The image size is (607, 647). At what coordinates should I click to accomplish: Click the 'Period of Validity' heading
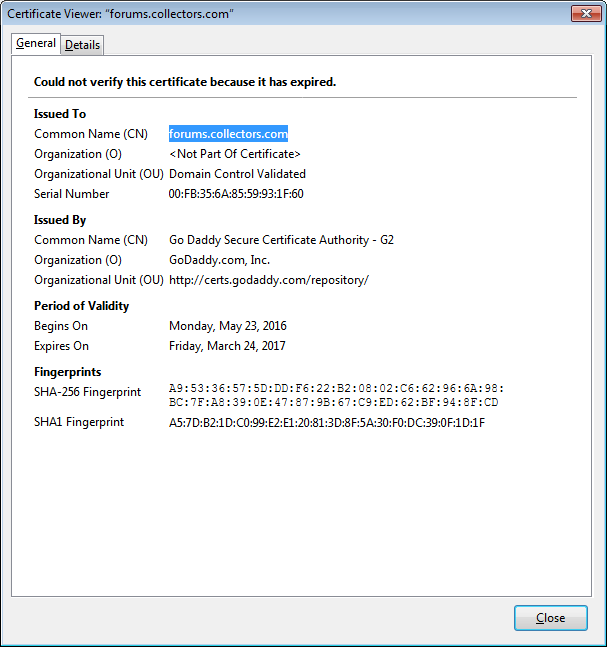click(x=81, y=306)
